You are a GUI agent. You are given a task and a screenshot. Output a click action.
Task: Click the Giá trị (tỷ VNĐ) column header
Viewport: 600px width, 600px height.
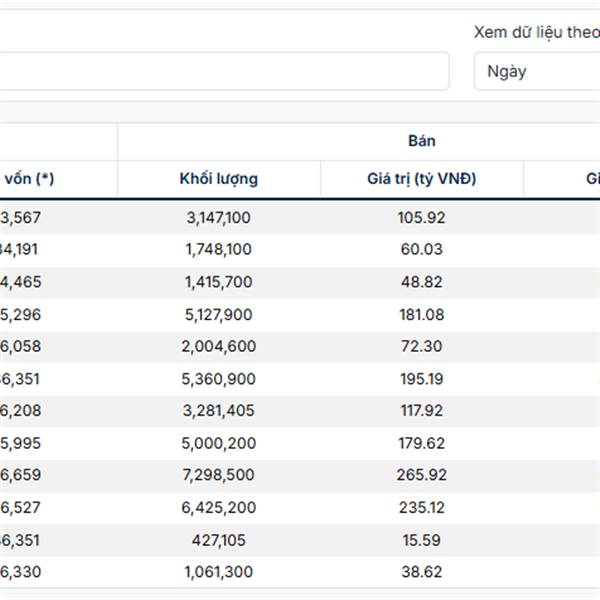coord(421,179)
